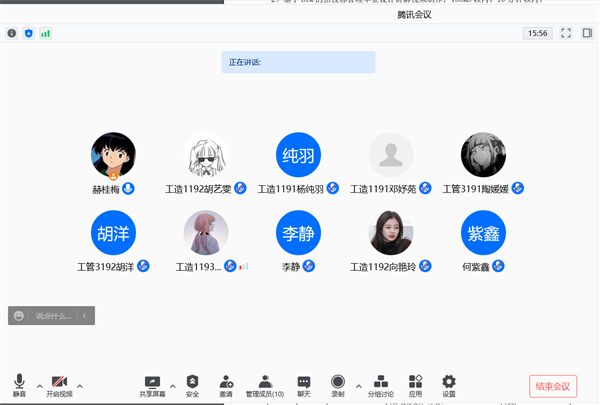600x405 pixels.
Task: Click 赫桂梅's active microphone icon
Action: 128,189
